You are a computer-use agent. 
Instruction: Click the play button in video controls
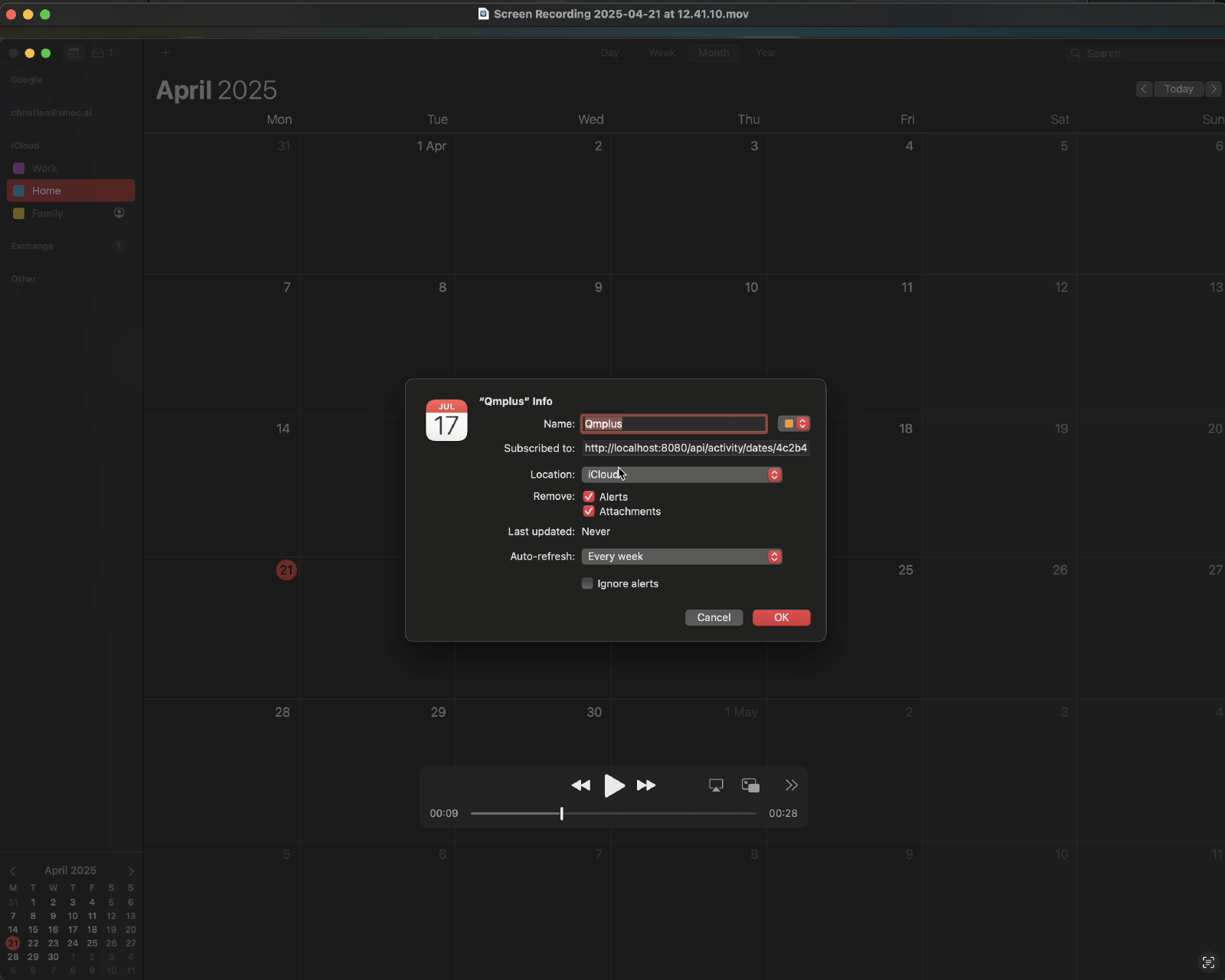tap(614, 786)
